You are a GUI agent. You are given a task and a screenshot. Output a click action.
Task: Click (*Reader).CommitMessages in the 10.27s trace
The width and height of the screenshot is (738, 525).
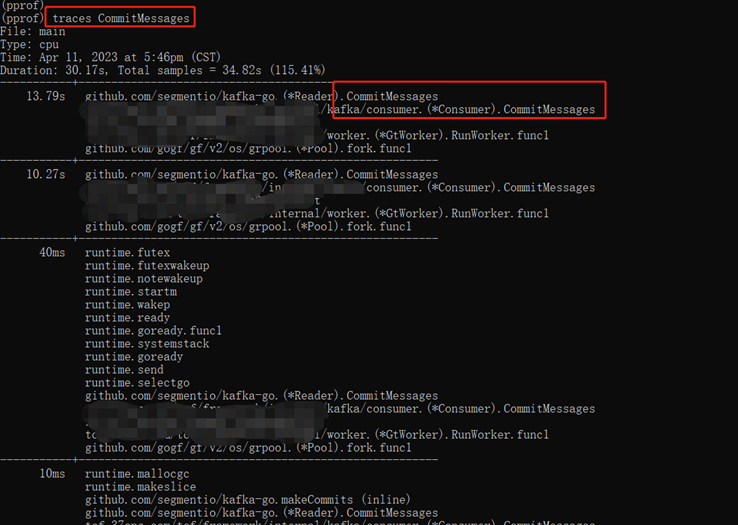point(262,175)
